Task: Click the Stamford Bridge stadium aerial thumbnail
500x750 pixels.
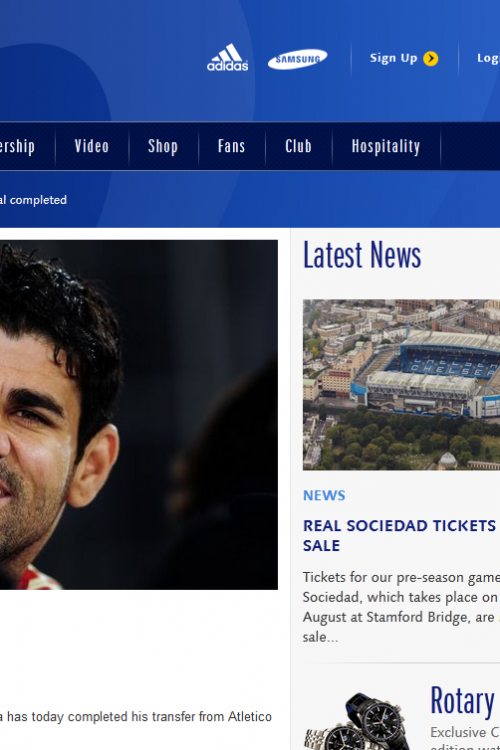Action: (x=401, y=385)
